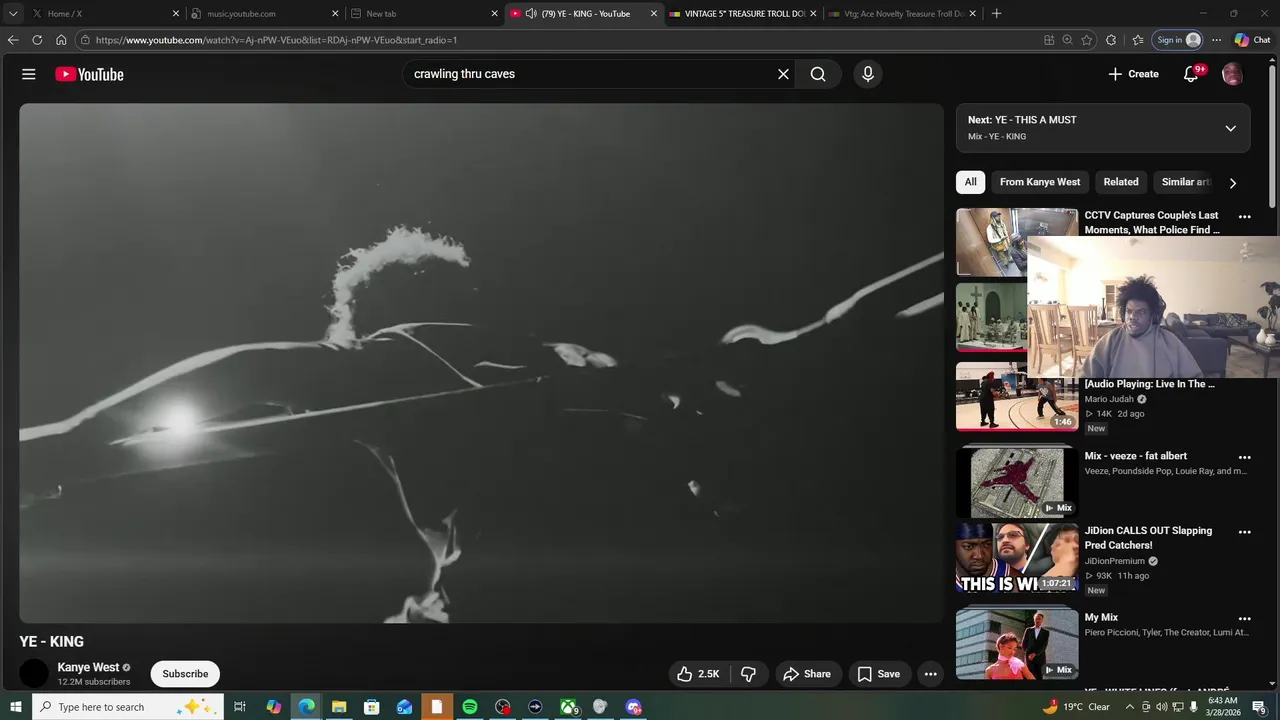Sign in to the Edge profile
The height and width of the screenshot is (720, 1280).
[1178, 40]
